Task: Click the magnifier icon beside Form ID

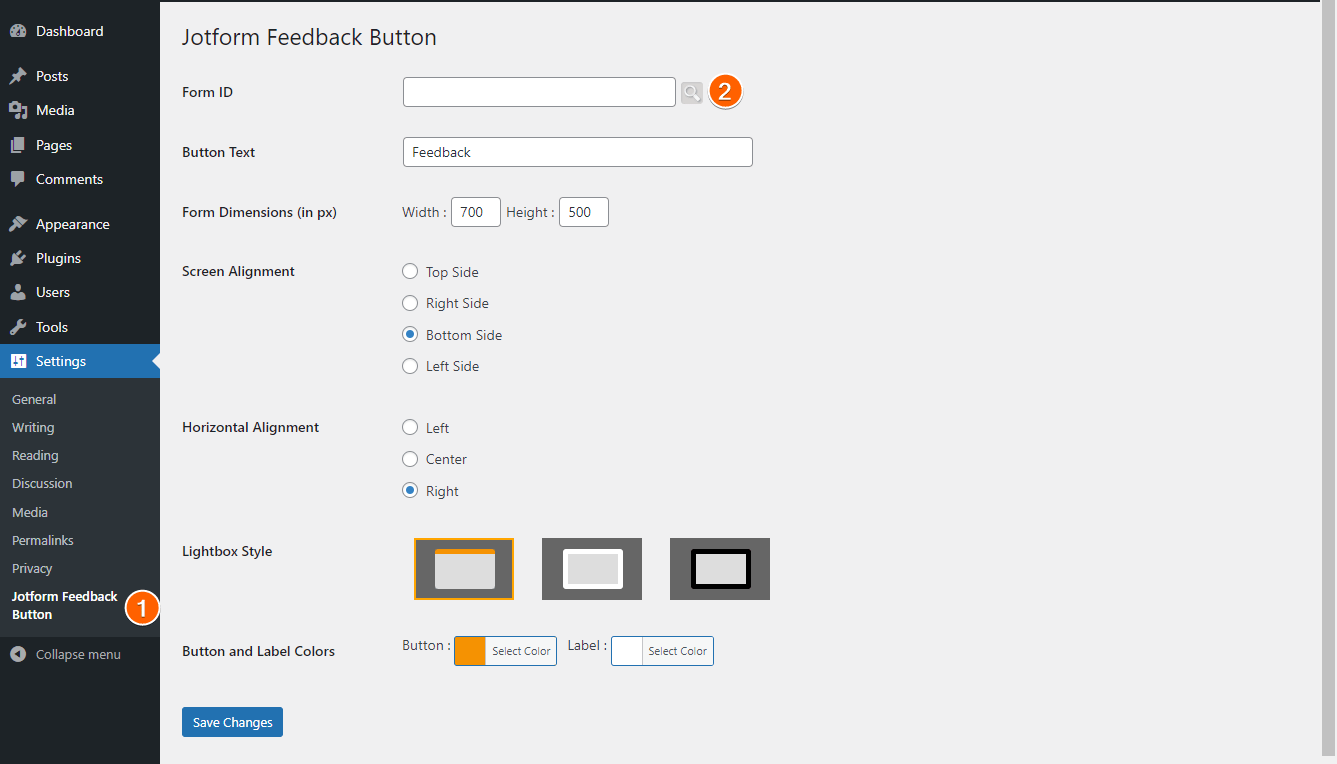Action: pos(692,92)
